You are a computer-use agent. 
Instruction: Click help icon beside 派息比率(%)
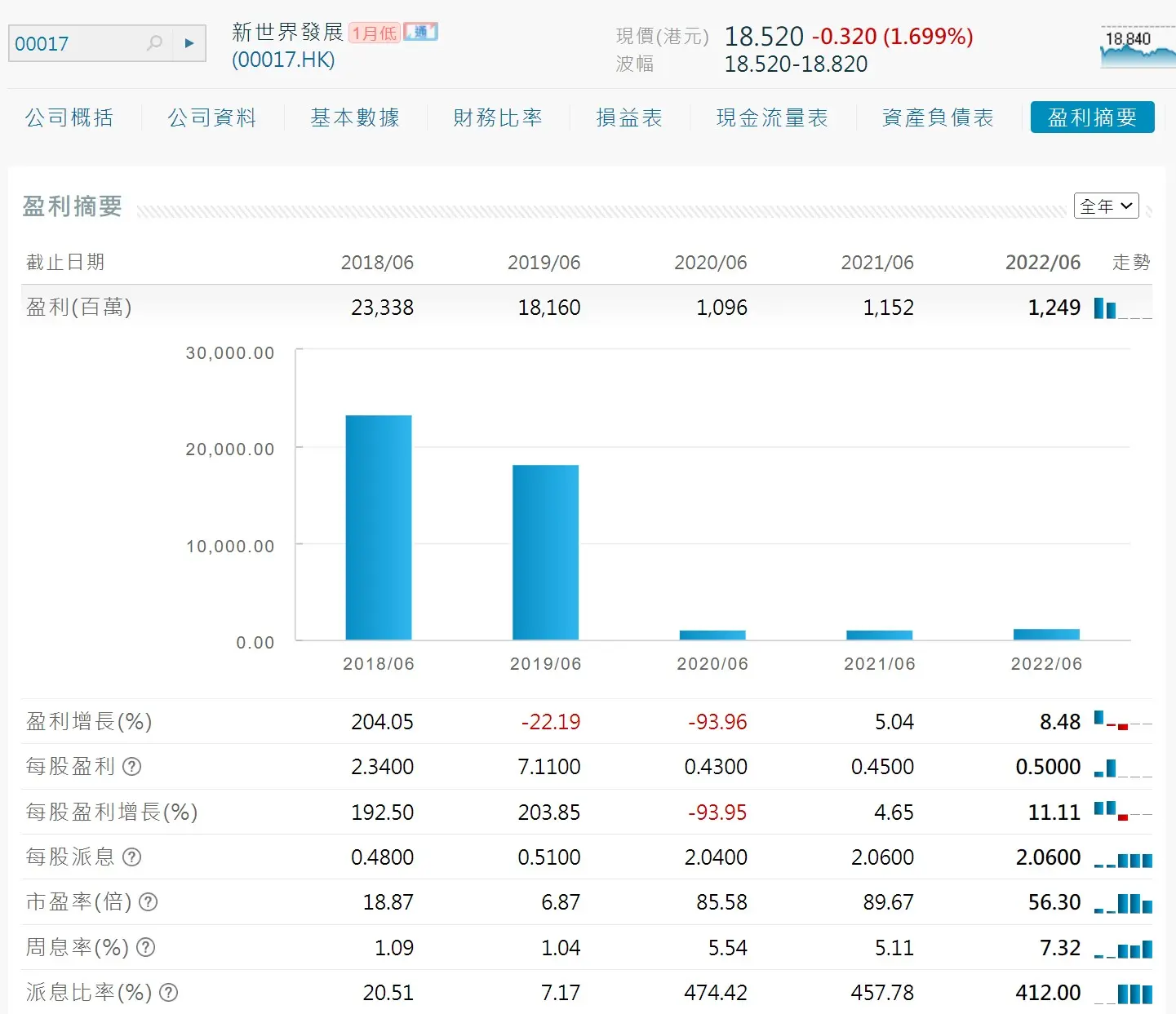tap(168, 993)
